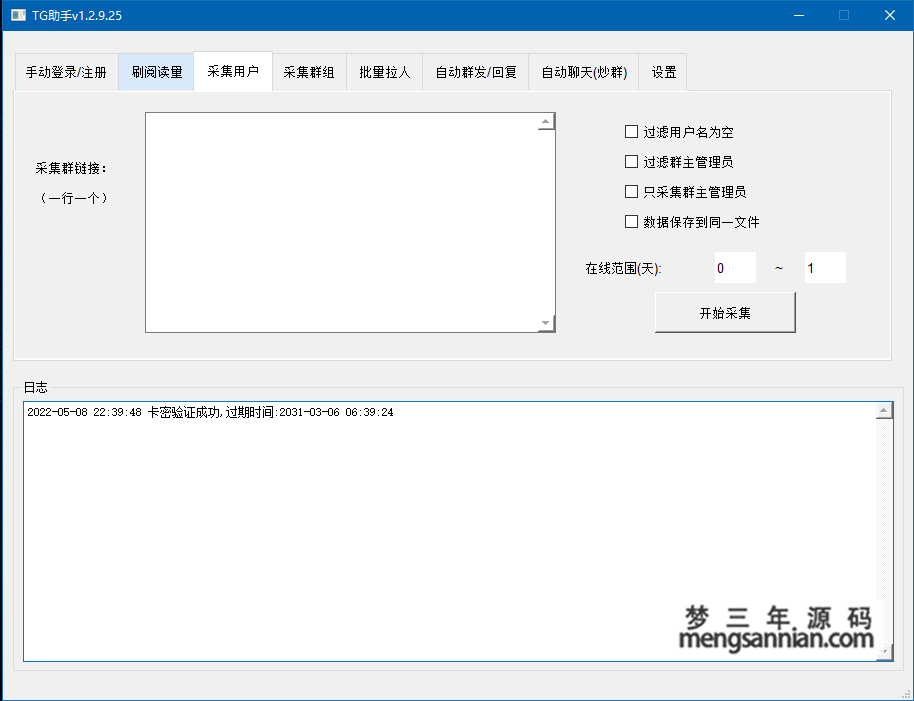The height and width of the screenshot is (701, 914).
Task: Open the 刷阅读量 tab
Action: tap(156, 72)
